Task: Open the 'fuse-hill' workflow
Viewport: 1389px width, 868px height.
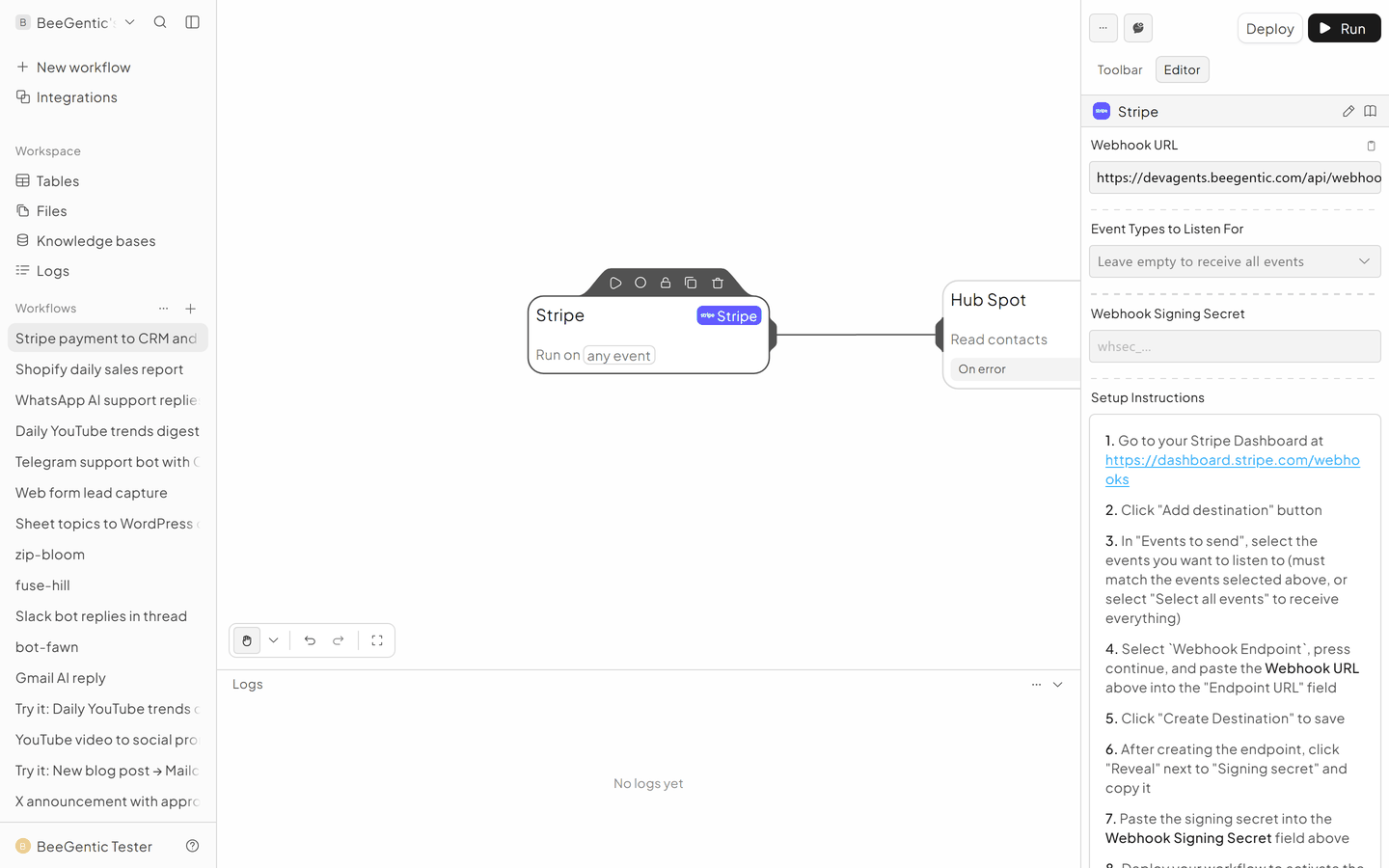Action: click(x=108, y=585)
